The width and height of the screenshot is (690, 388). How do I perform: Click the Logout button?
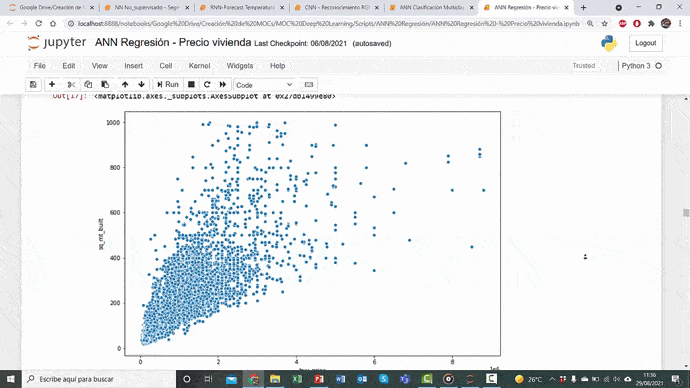click(x=646, y=43)
